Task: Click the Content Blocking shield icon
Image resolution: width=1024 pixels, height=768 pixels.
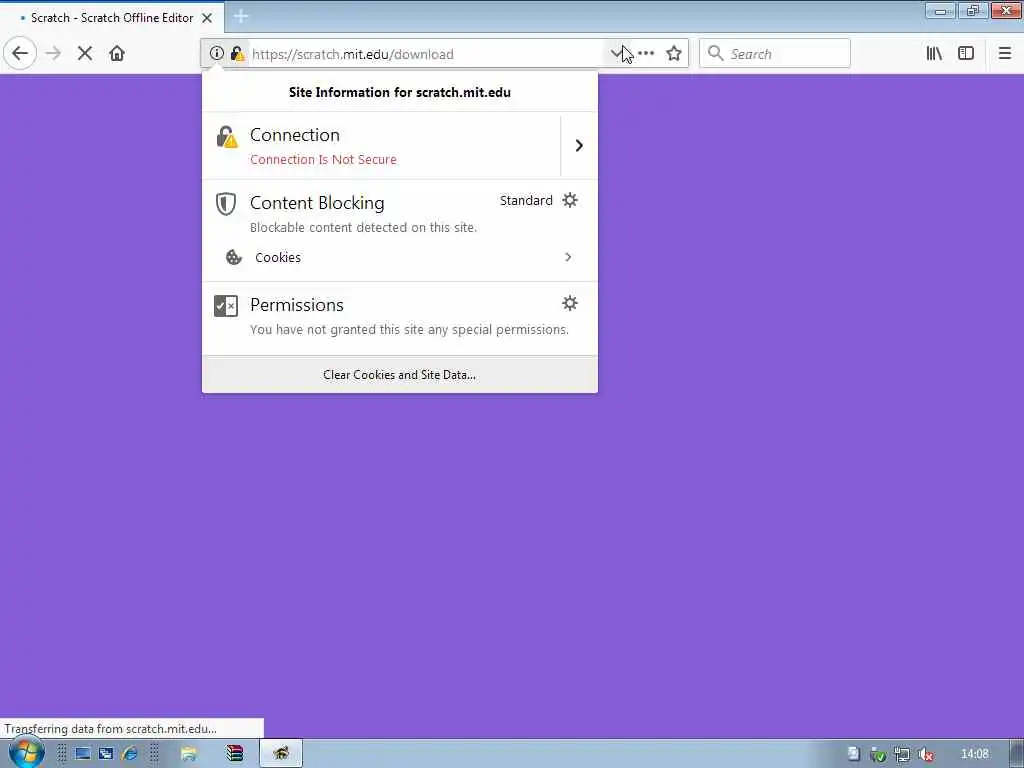Action: coord(226,204)
